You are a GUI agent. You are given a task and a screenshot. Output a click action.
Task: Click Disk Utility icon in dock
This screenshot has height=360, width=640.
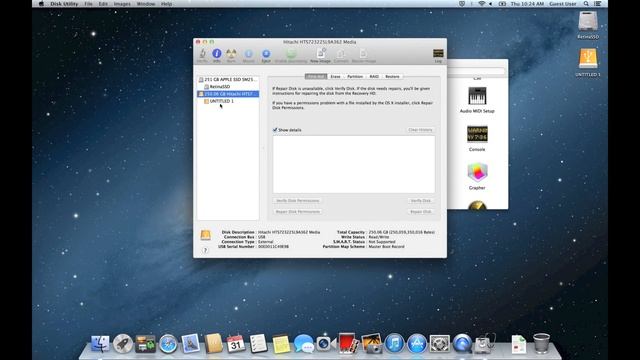coord(484,344)
